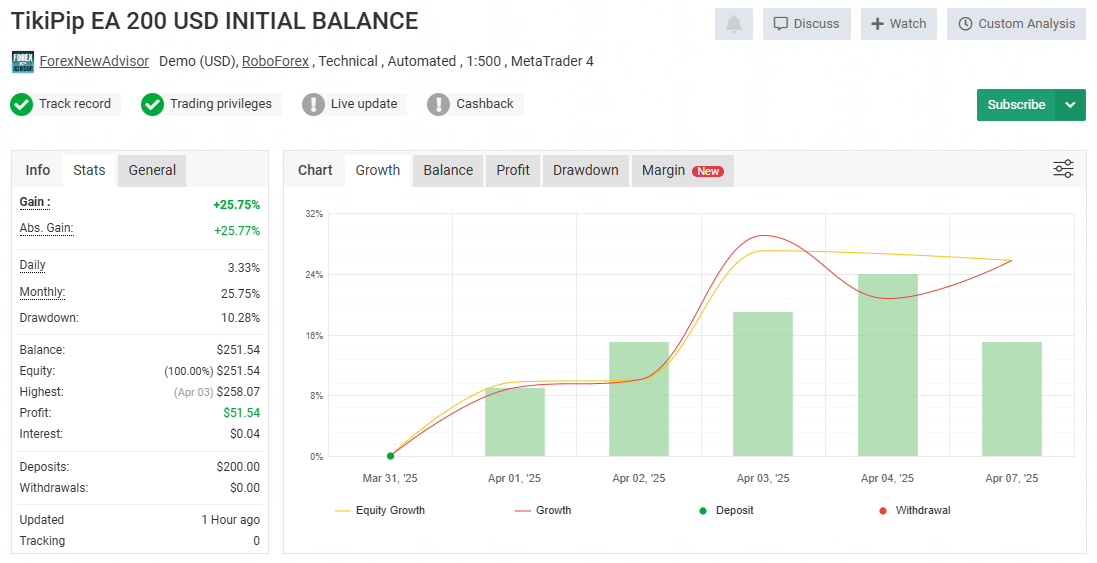Click the Daily label
This screenshot has width=1097, height=563.
32,265
